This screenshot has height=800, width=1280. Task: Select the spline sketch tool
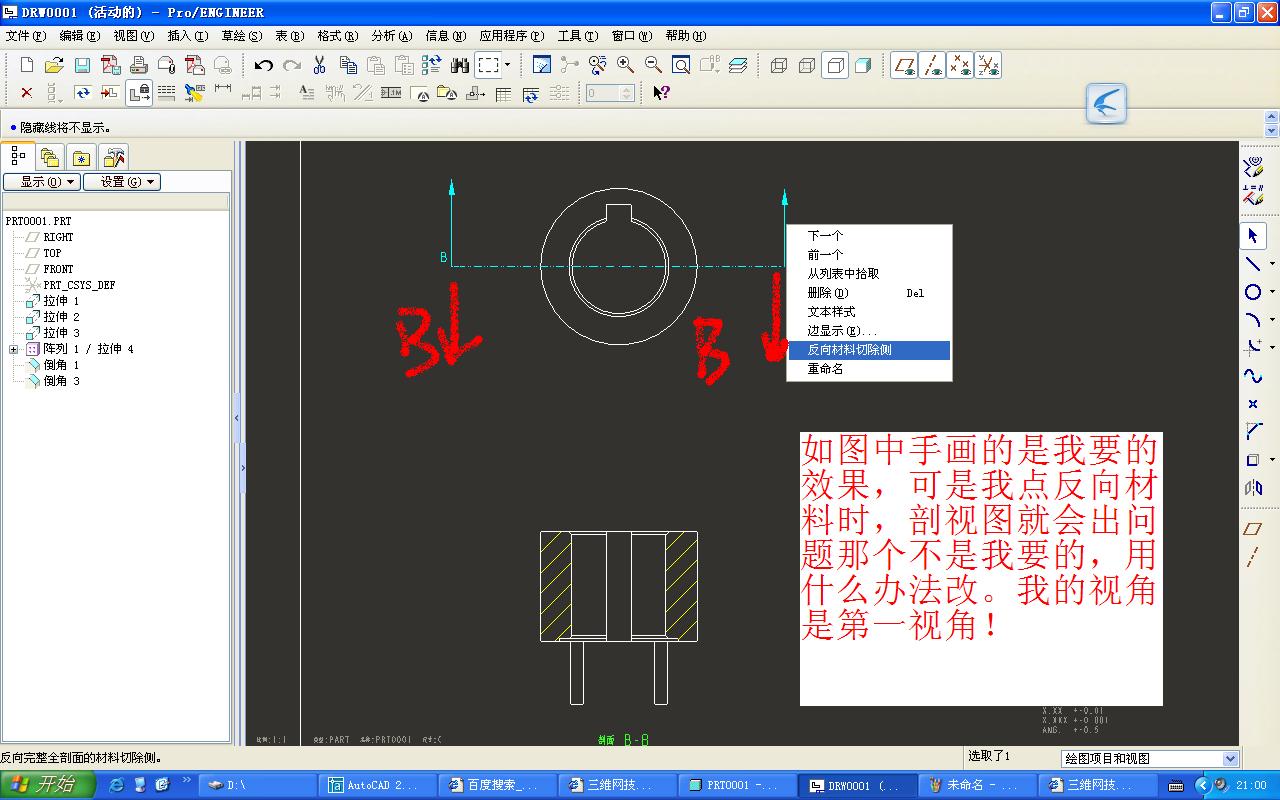point(1253,376)
